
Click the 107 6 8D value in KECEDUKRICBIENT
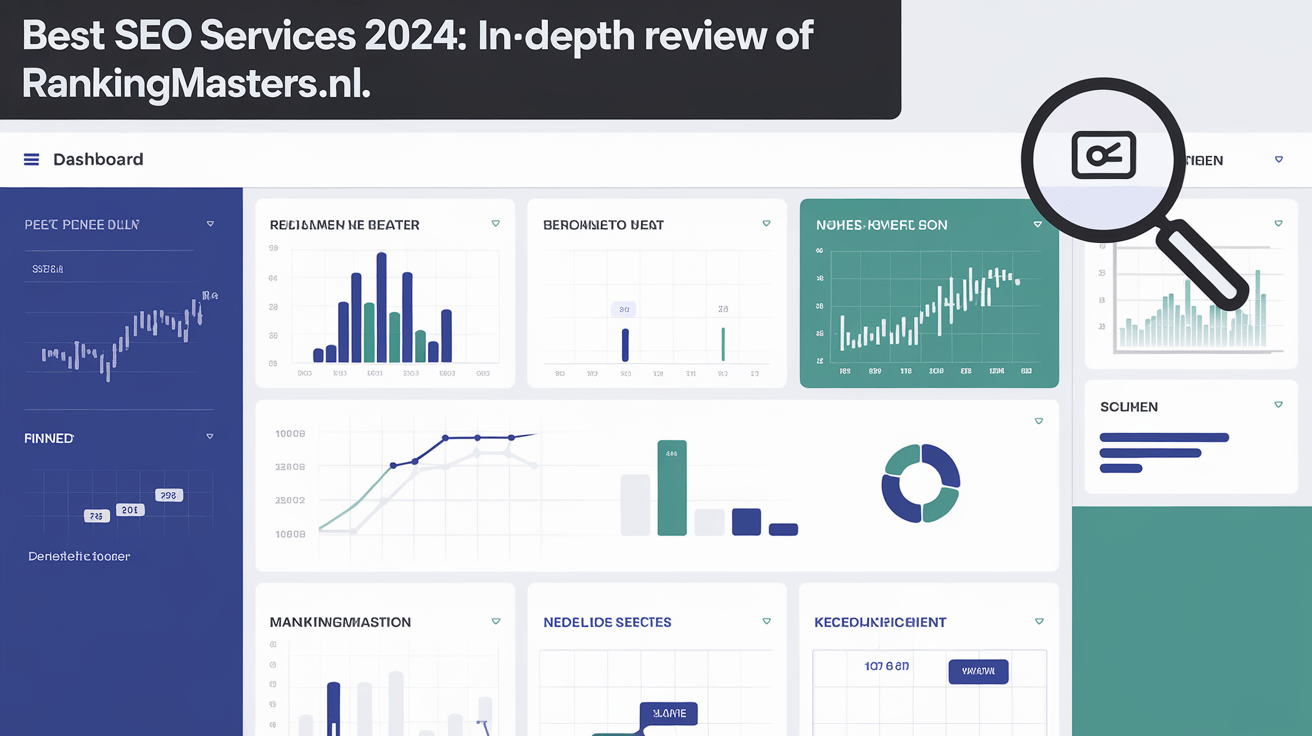pos(886,665)
